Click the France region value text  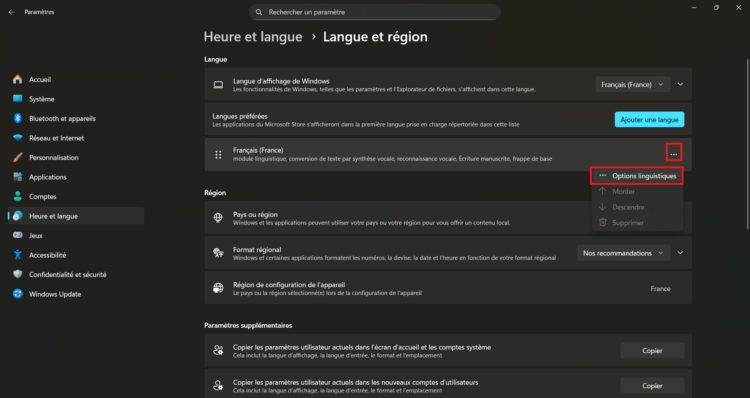(x=660, y=288)
